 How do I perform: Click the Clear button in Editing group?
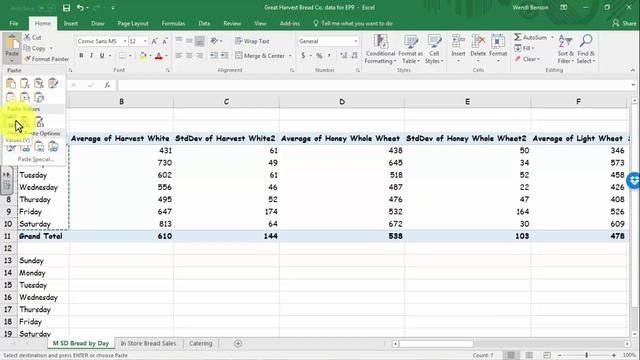point(527,59)
